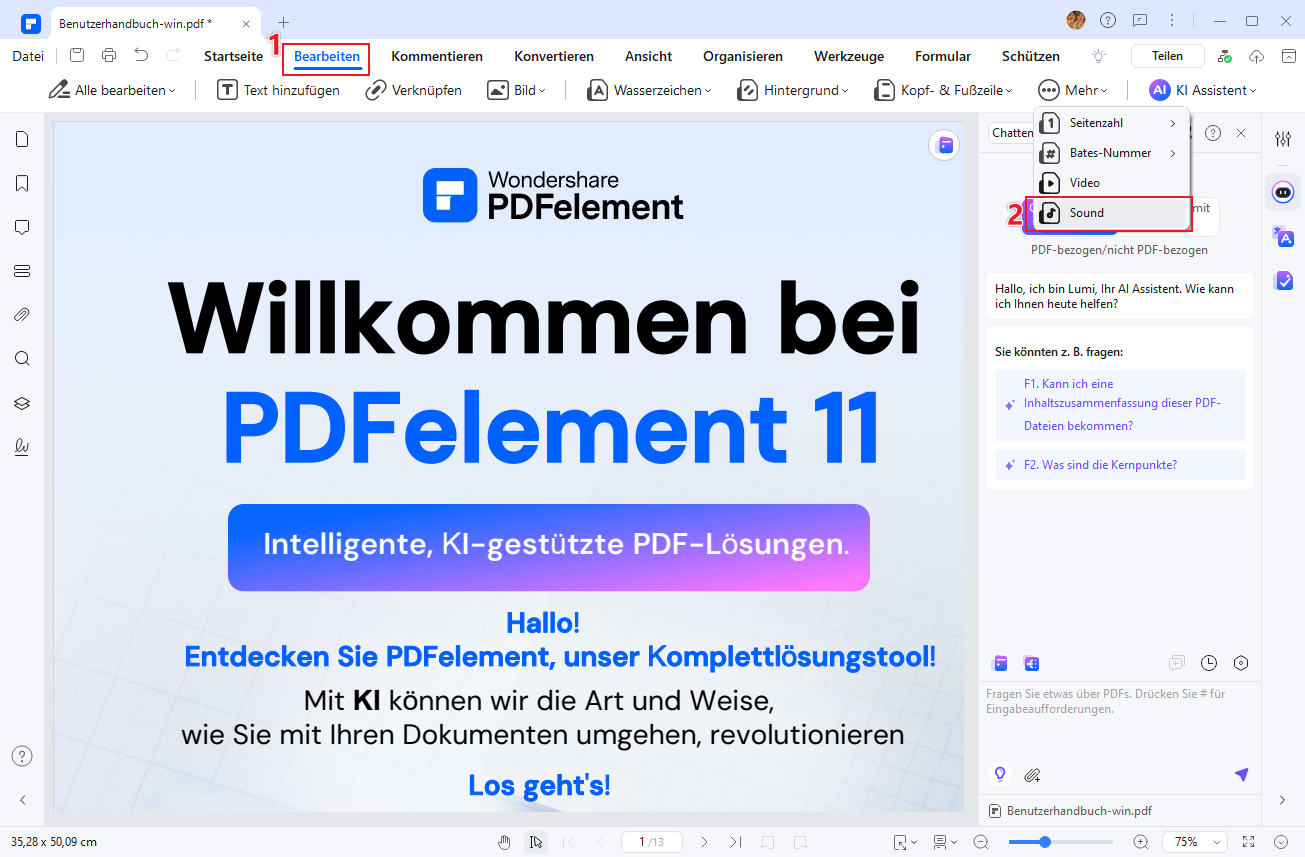Select the hand pan tool in status bar
Screen dimensions: 1305x857
[505, 842]
